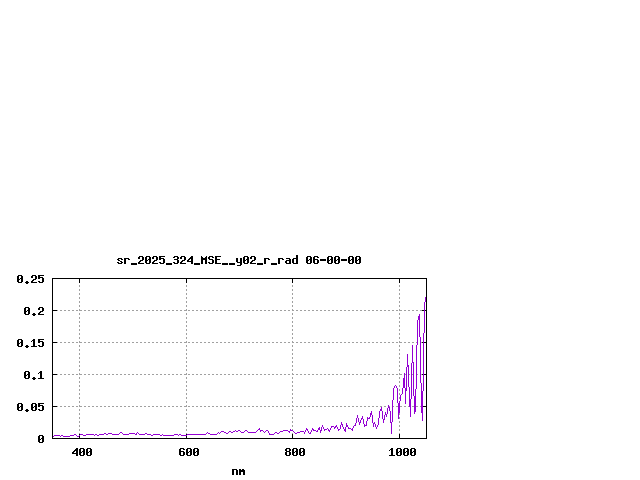
Task: Click the x-axis label nm
Action: (x=238, y=471)
